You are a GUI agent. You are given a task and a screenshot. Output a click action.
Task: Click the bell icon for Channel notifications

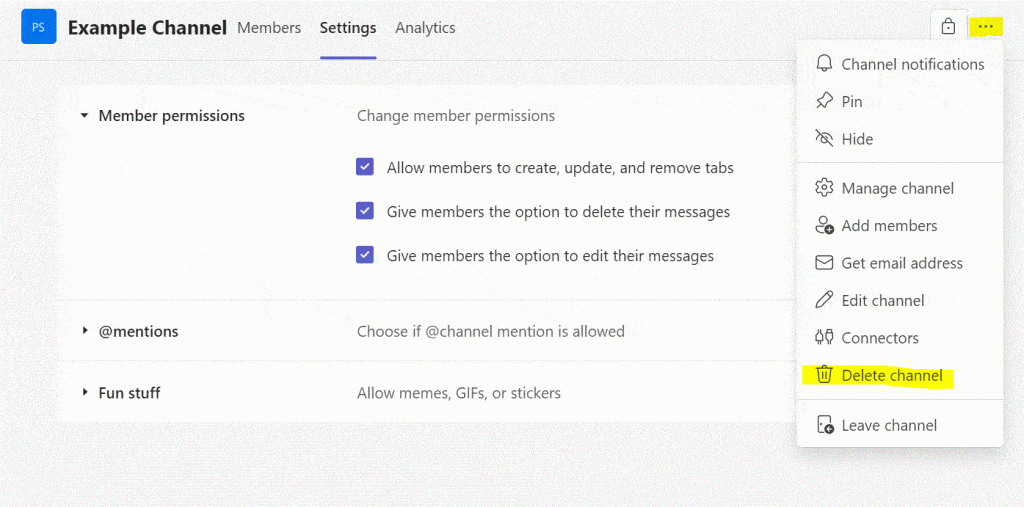coord(825,64)
